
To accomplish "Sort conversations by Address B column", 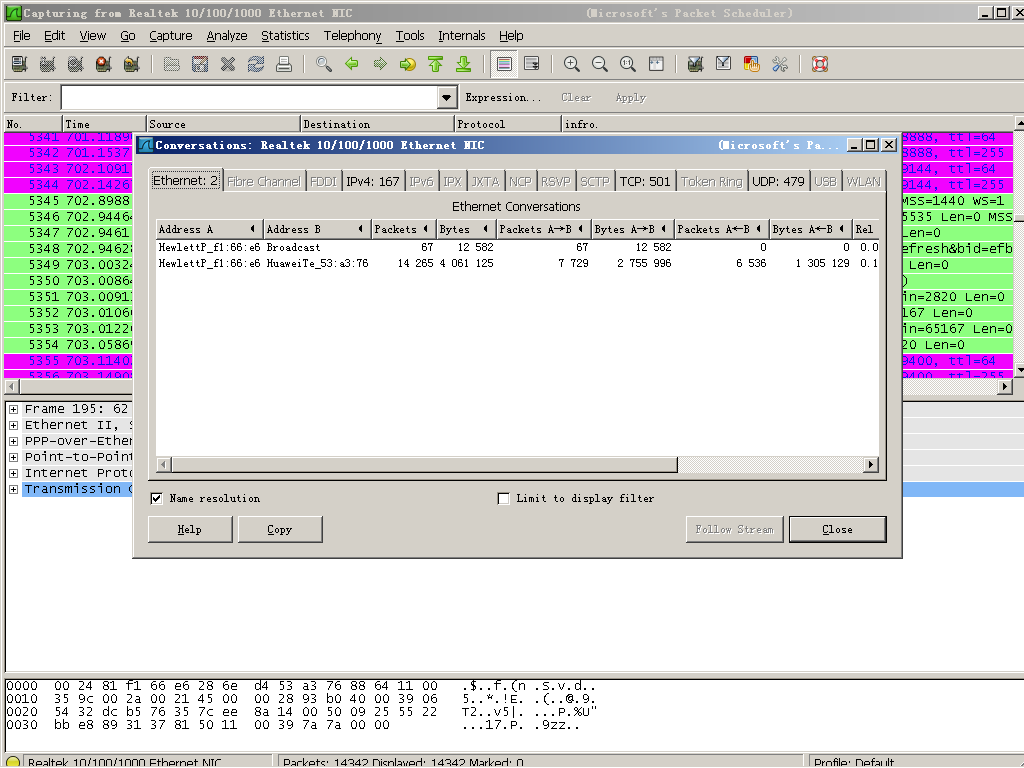I will coord(317,229).
